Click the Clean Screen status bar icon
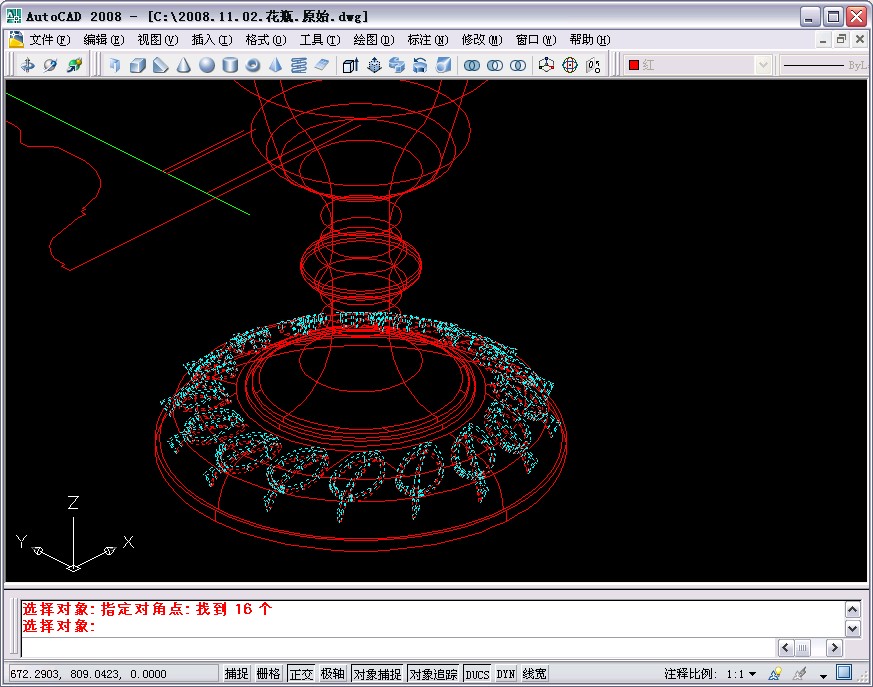 pos(844,673)
